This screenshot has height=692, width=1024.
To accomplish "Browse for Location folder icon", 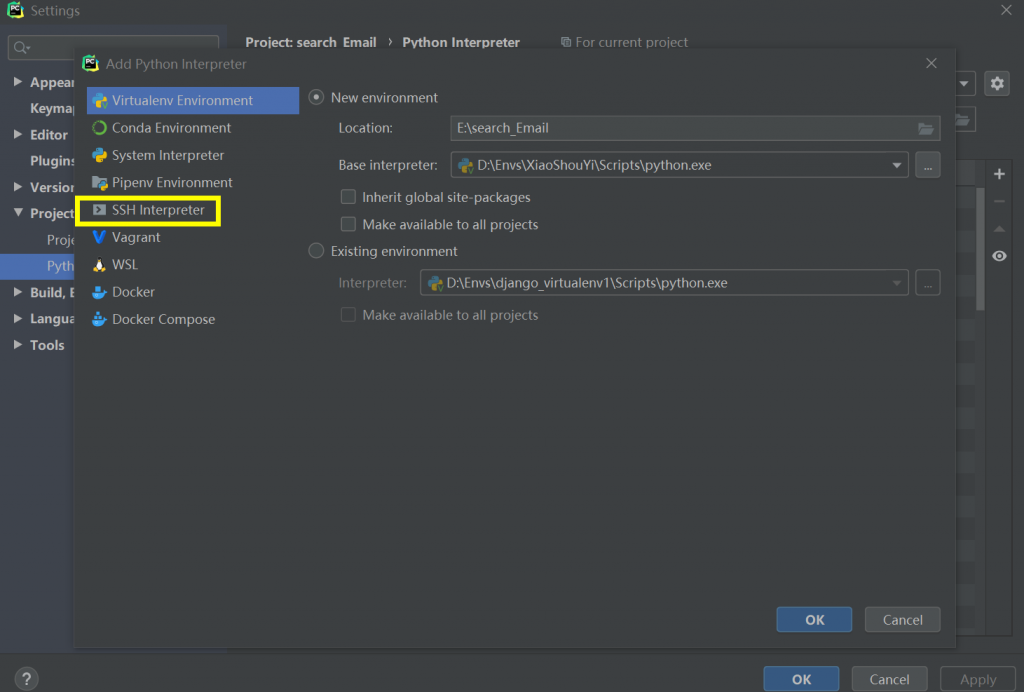I will (x=925, y=129).
